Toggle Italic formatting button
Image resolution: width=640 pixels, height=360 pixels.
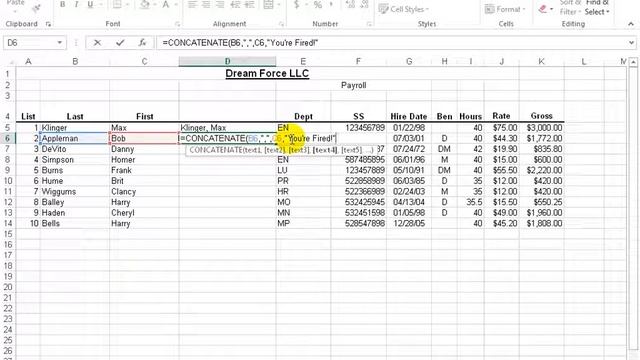click(76, 4)
